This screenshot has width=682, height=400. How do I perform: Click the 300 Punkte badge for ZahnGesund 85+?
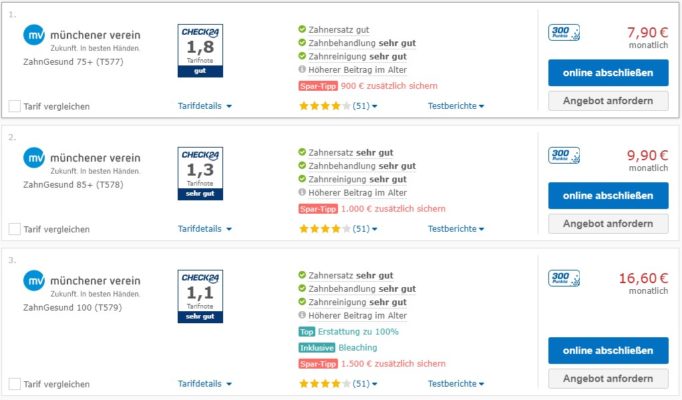[564, 155]
